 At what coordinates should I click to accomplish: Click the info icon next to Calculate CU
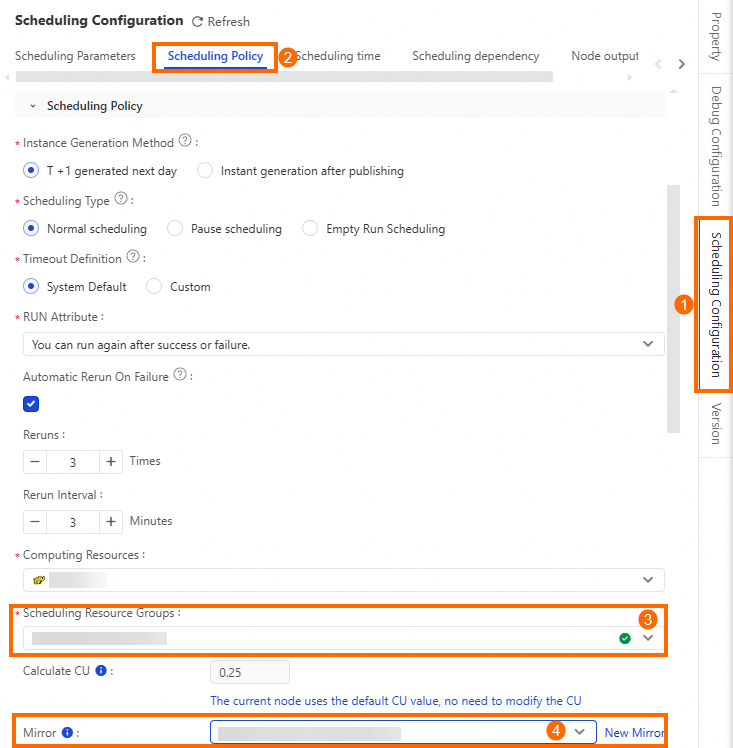click(101, 671)
